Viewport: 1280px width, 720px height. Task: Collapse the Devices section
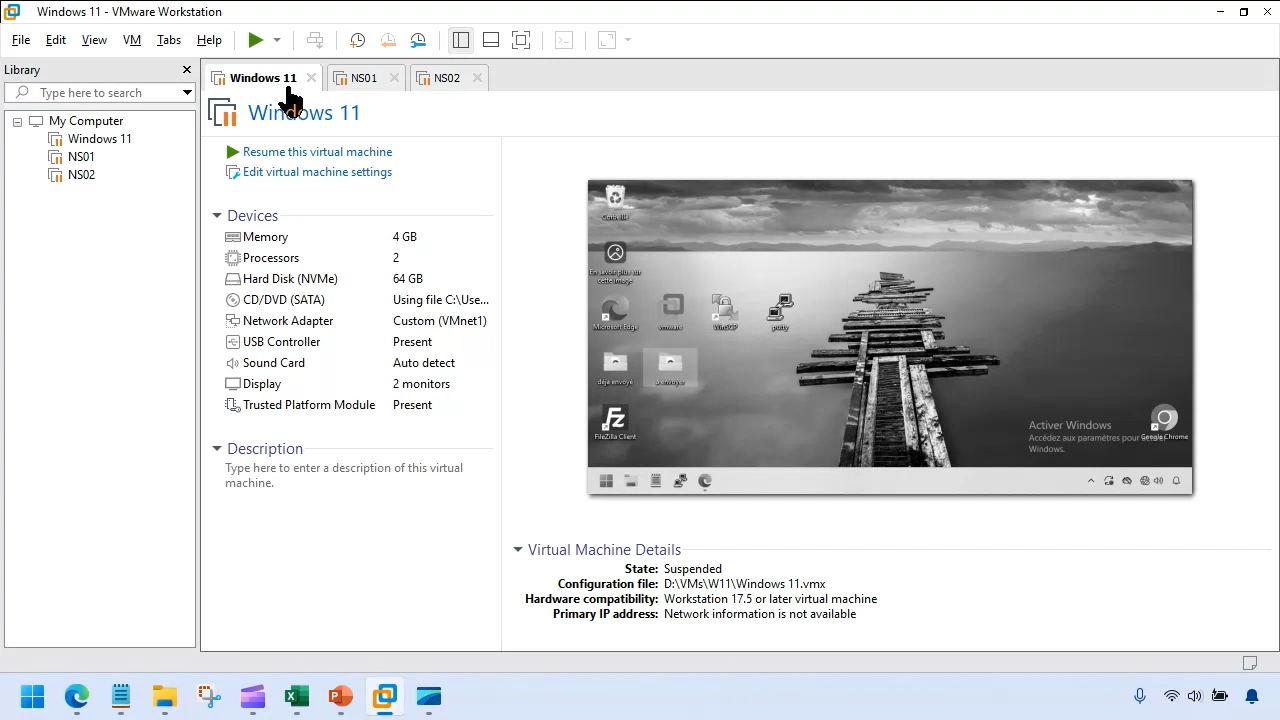pos(217,215)
